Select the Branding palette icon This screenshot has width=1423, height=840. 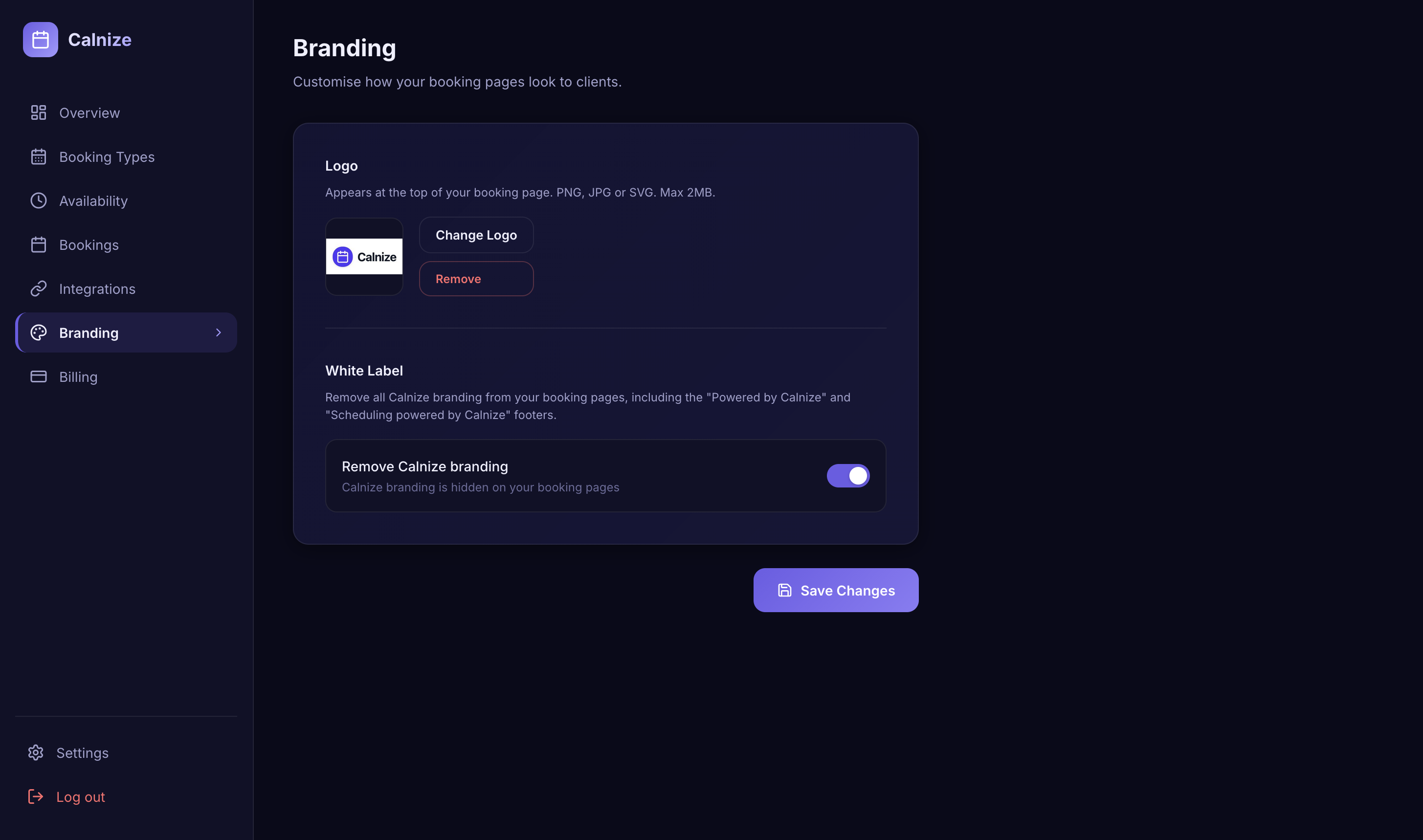click(x=38, y=333)
